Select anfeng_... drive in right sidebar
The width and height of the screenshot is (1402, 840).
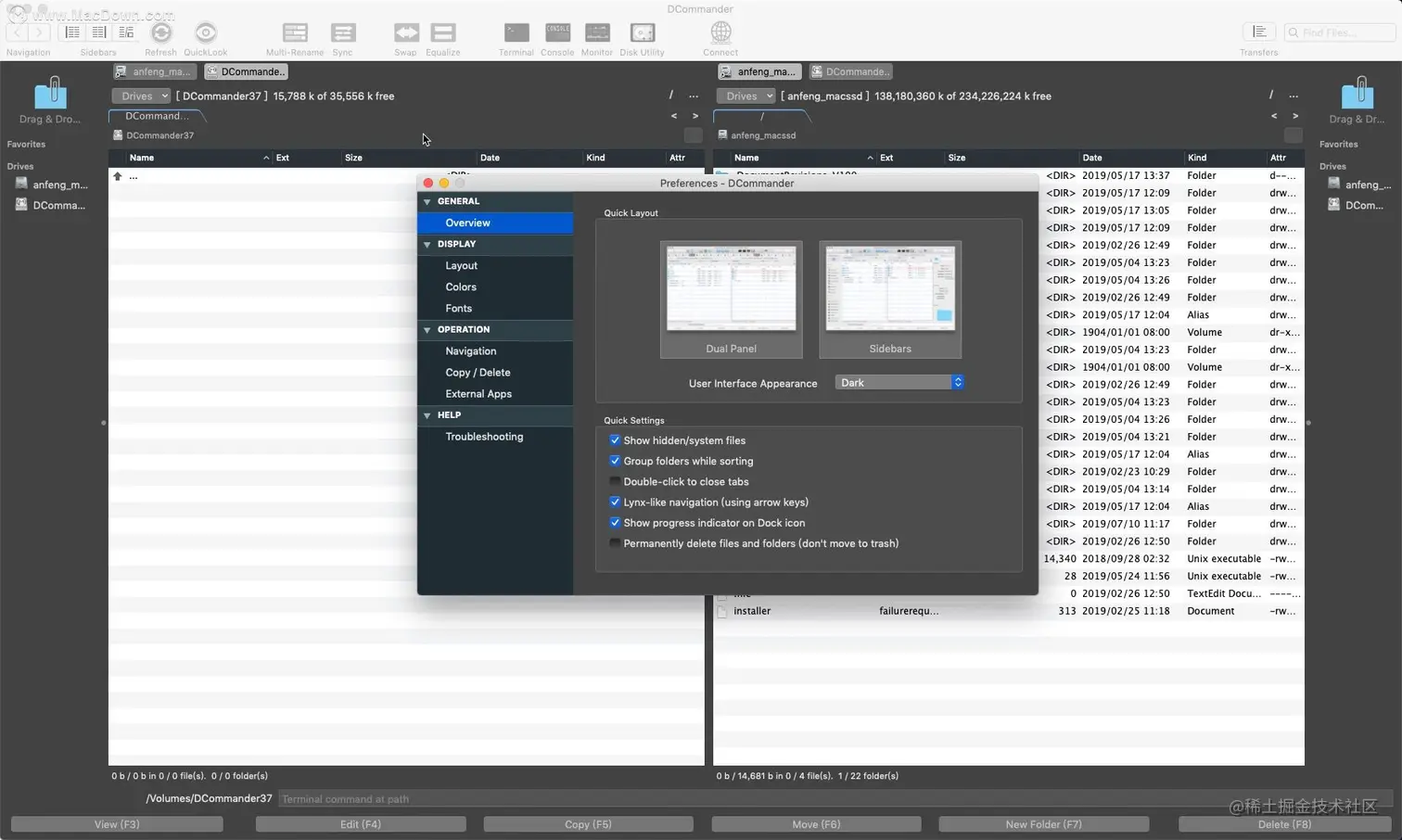click(1360, 185)
